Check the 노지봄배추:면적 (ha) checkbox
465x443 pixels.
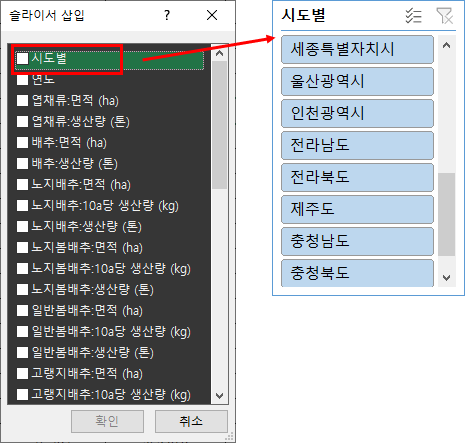(22, 248)
